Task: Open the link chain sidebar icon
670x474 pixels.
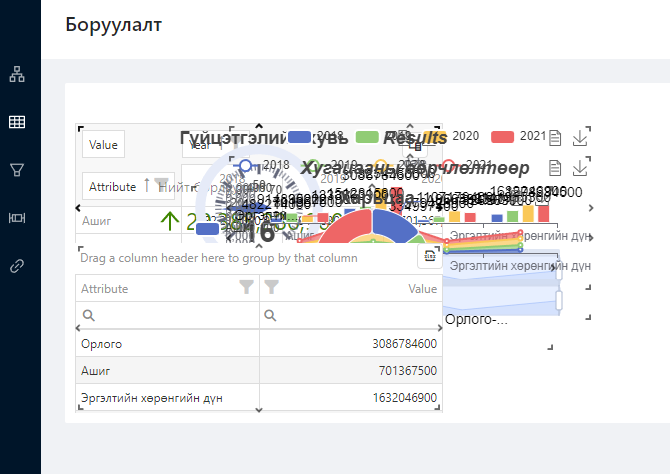Action: coord(17,266)
